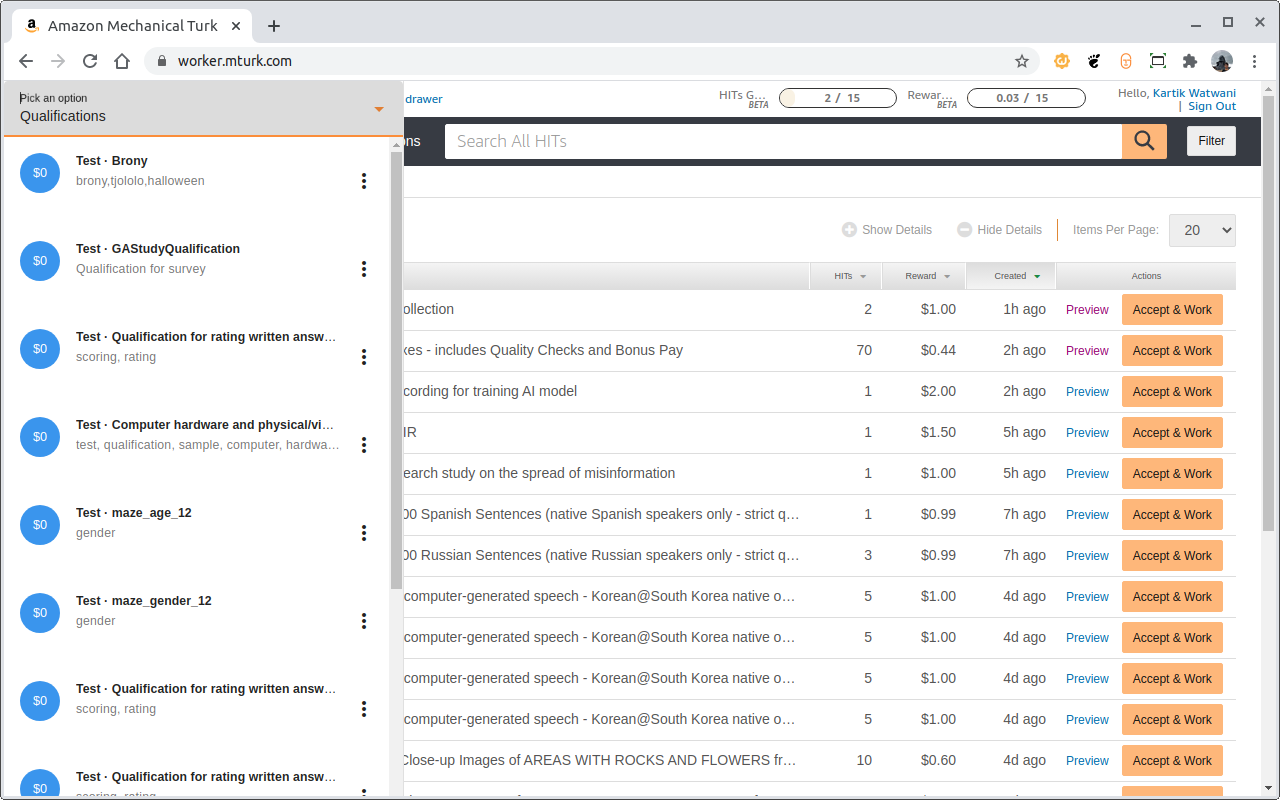Bookmark this page with star icon
1280x800 pixels.
1022,61
